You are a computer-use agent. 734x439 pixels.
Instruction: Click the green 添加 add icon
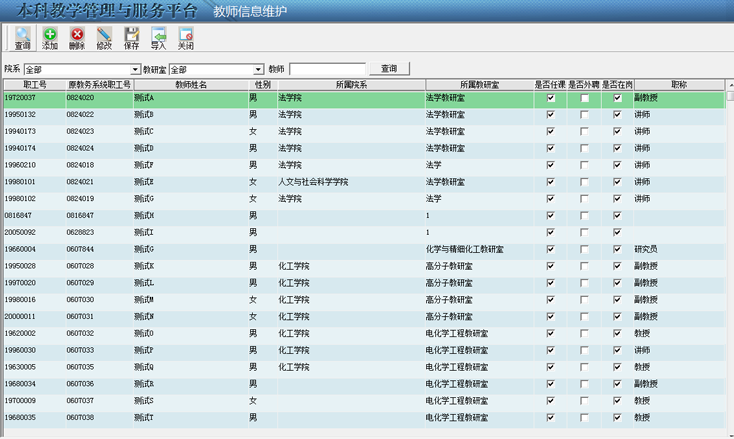(50, 38)
